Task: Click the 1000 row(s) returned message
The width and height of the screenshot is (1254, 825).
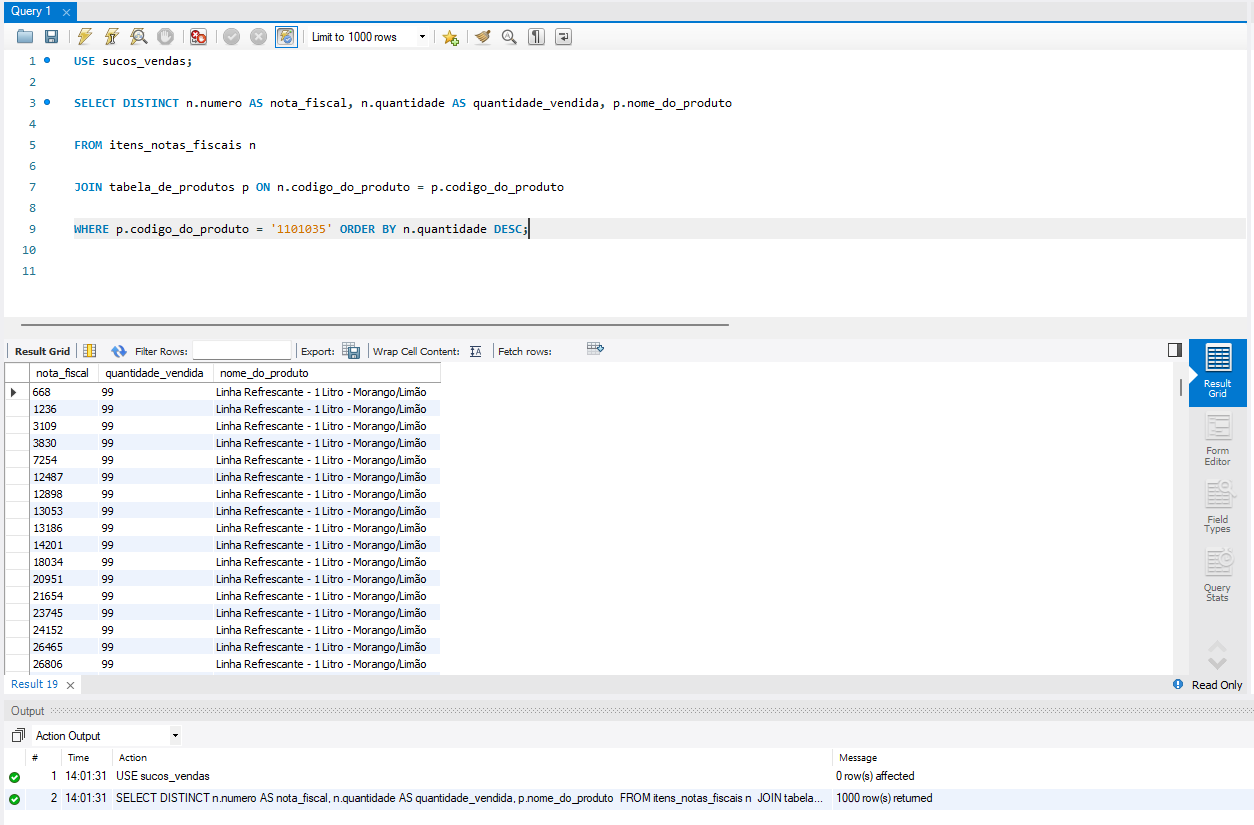Action: [x=884, y=798]
